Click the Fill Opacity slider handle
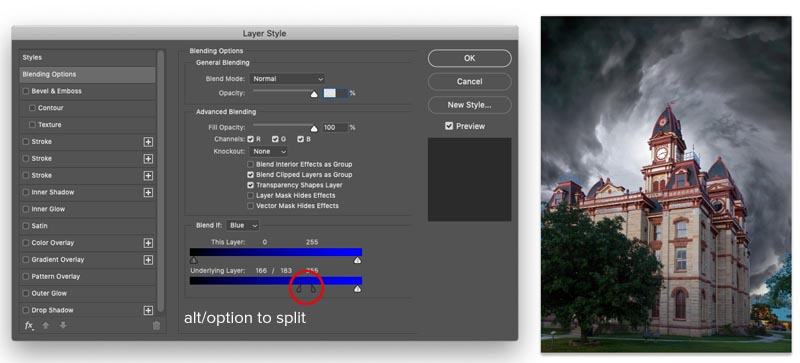800x363 pixels. [x=314, y=129]
